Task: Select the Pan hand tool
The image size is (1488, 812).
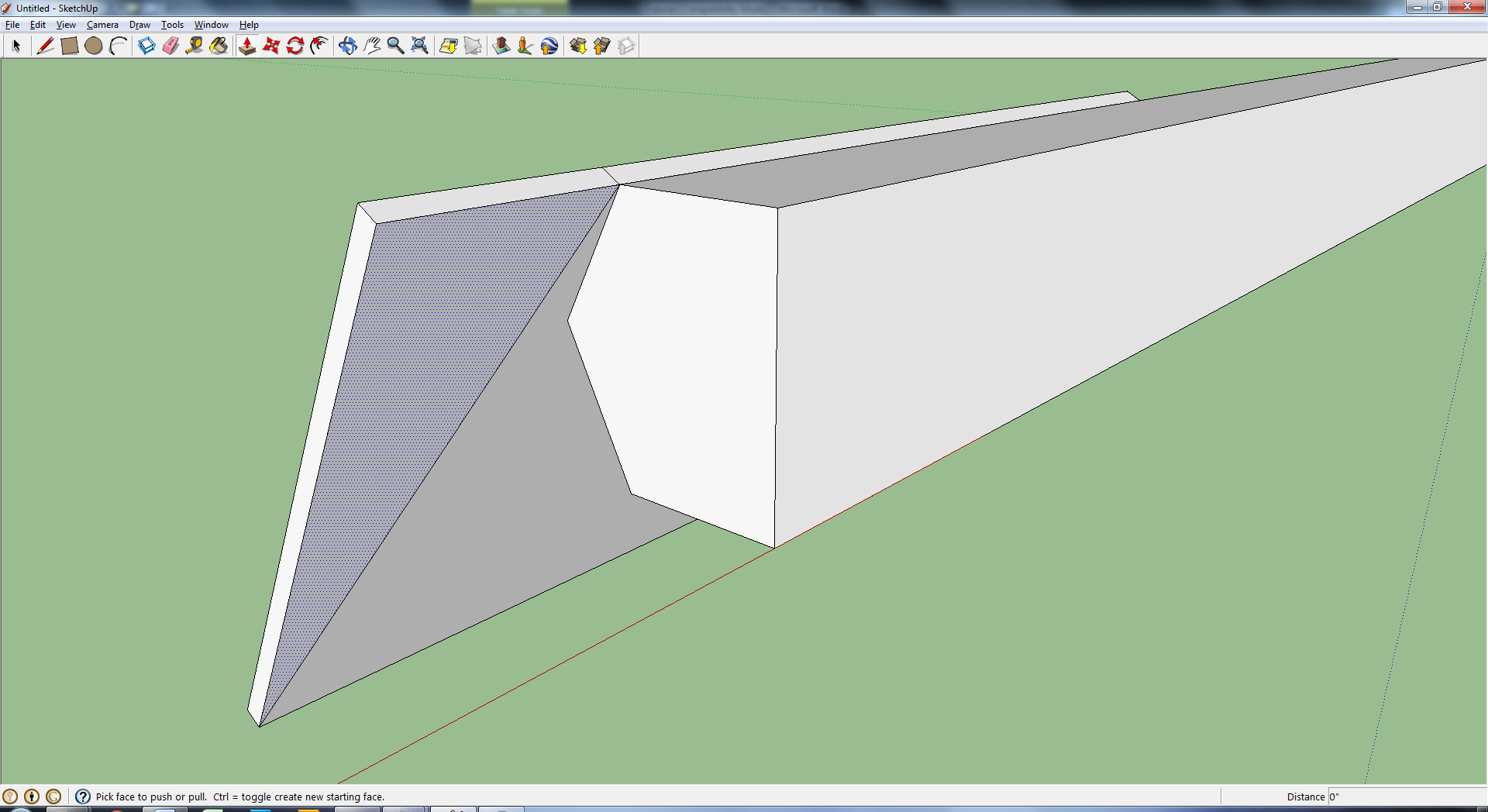Action: (372, 46)
